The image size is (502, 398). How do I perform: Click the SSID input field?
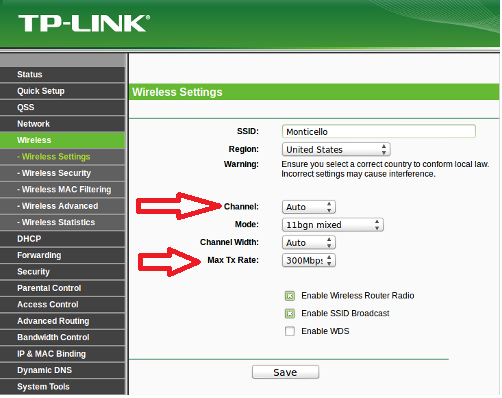pos(379,131)
